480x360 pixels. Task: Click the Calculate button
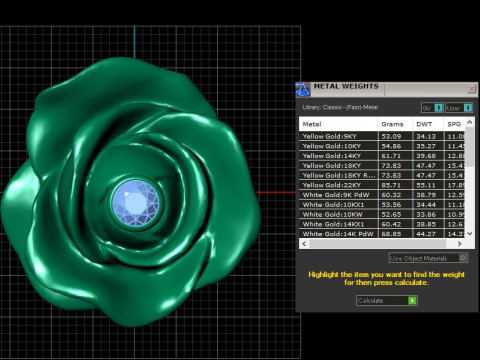387,300
